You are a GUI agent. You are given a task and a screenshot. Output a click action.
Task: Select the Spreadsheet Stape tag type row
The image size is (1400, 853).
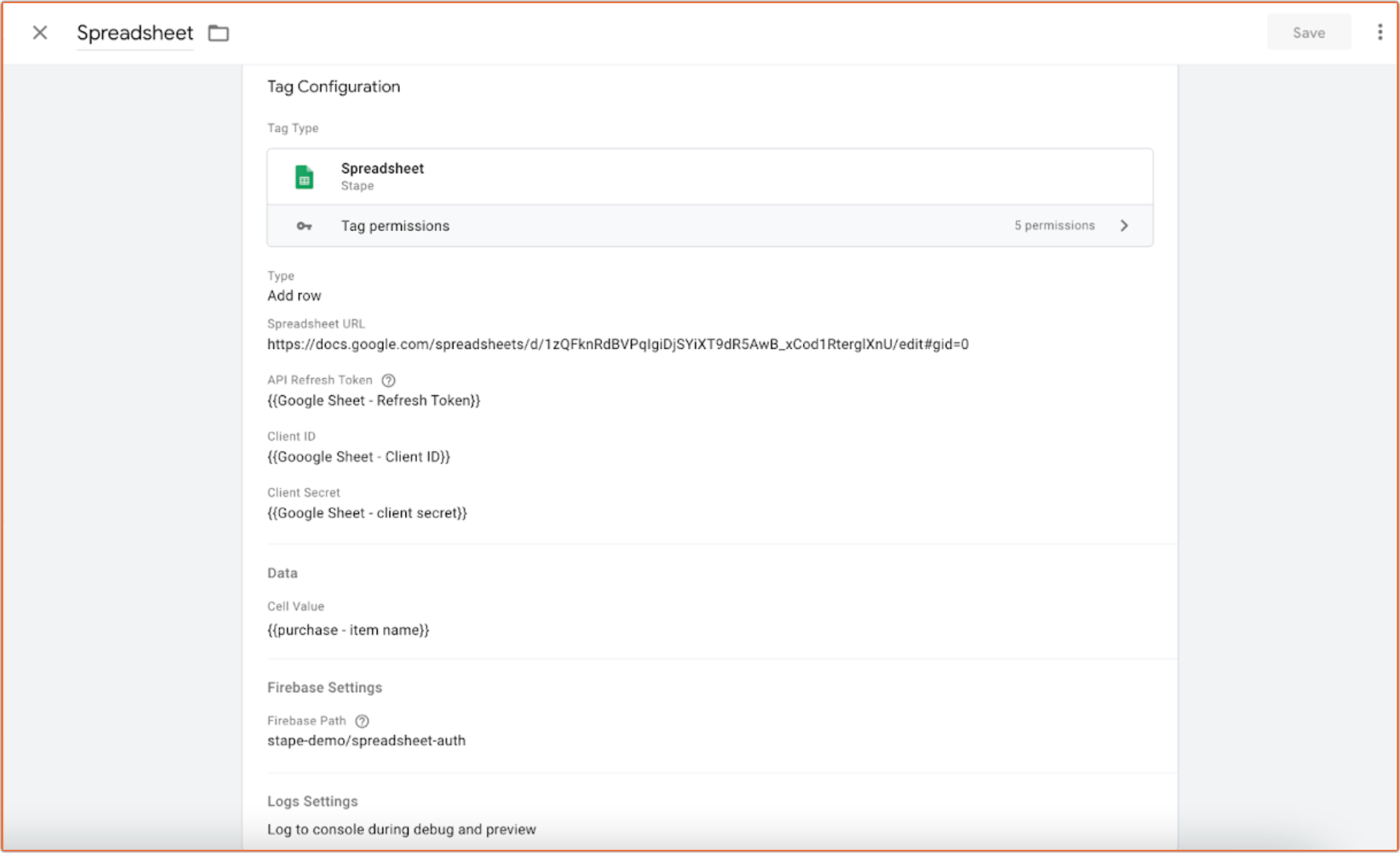pos(710,177)
